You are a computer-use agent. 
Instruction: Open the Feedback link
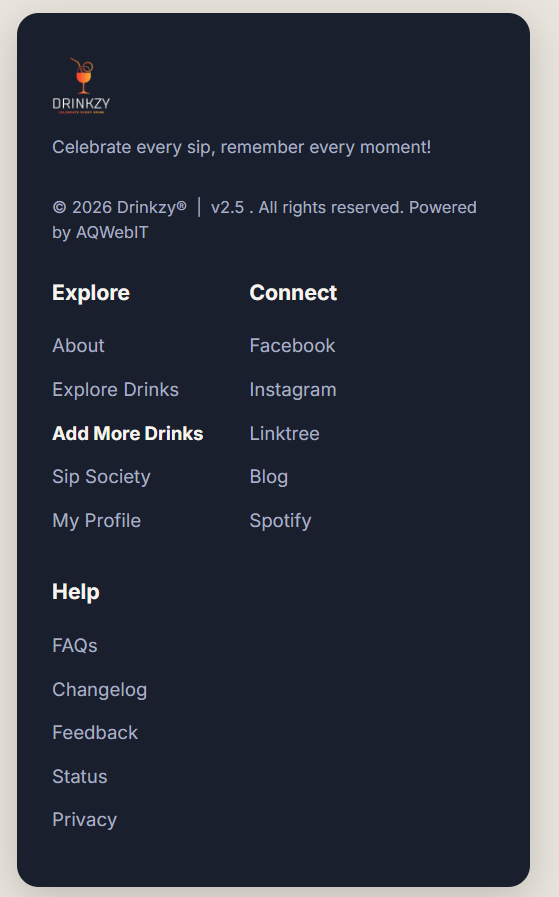click(x=95, y=733)
